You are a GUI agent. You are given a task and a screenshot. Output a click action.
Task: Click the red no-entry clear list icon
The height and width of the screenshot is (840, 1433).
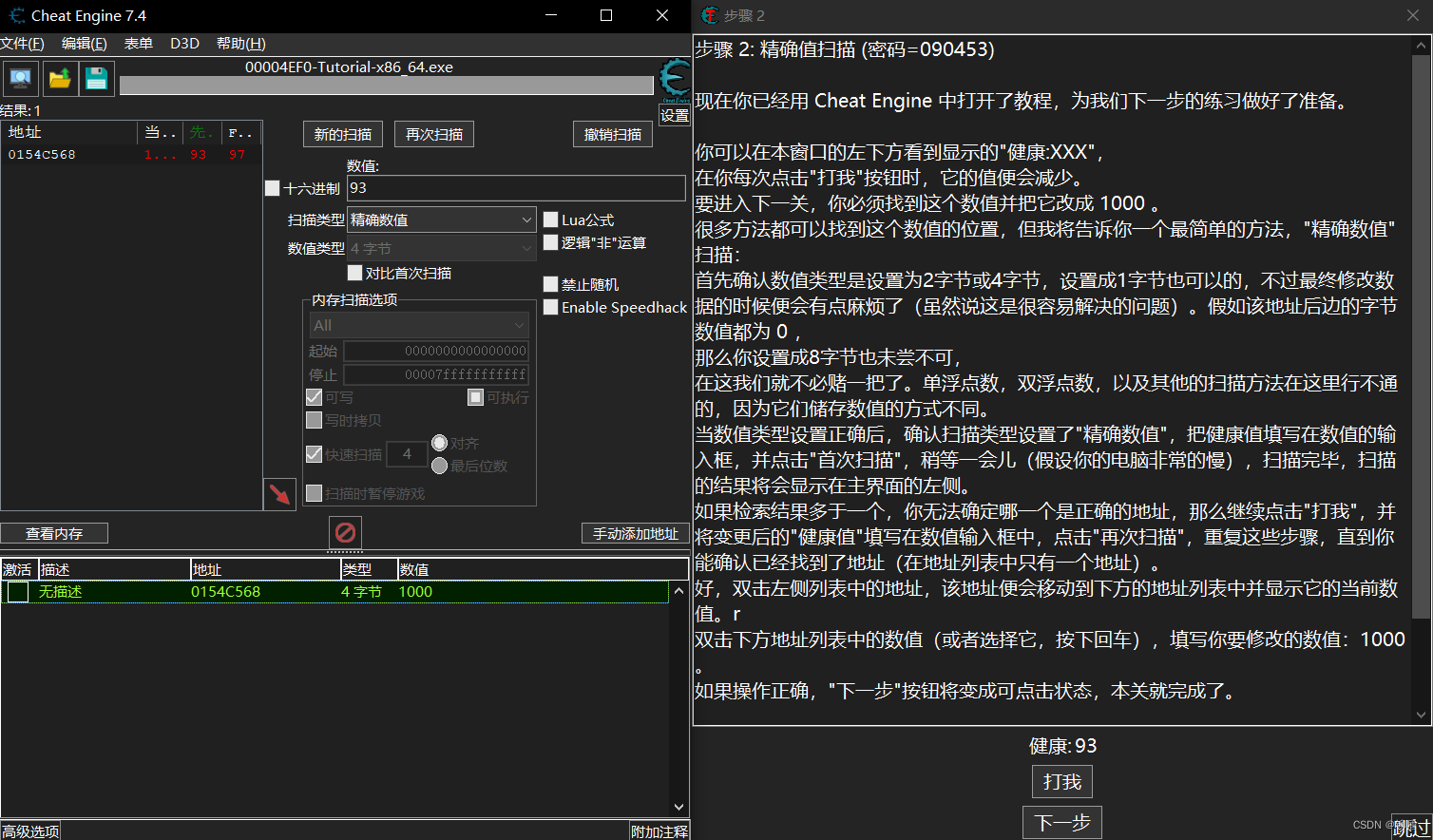pyautogui.click(x=346, y=532)
